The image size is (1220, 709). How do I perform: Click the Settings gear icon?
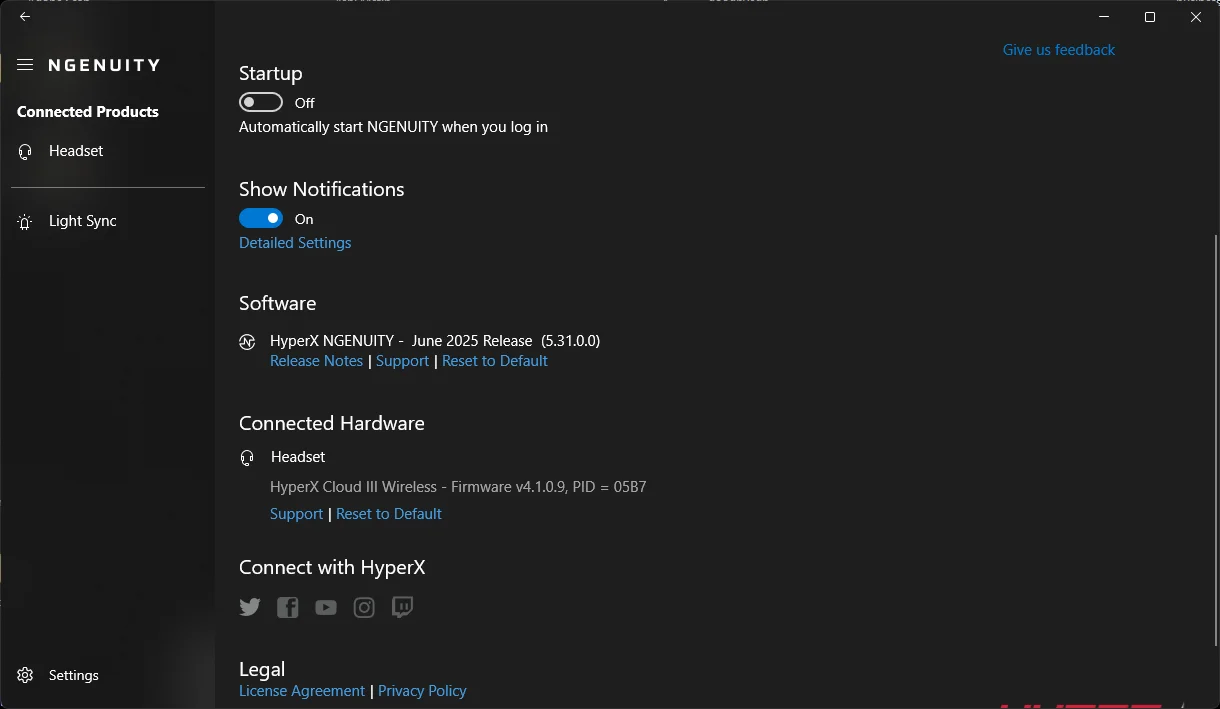tap(26, 675)
